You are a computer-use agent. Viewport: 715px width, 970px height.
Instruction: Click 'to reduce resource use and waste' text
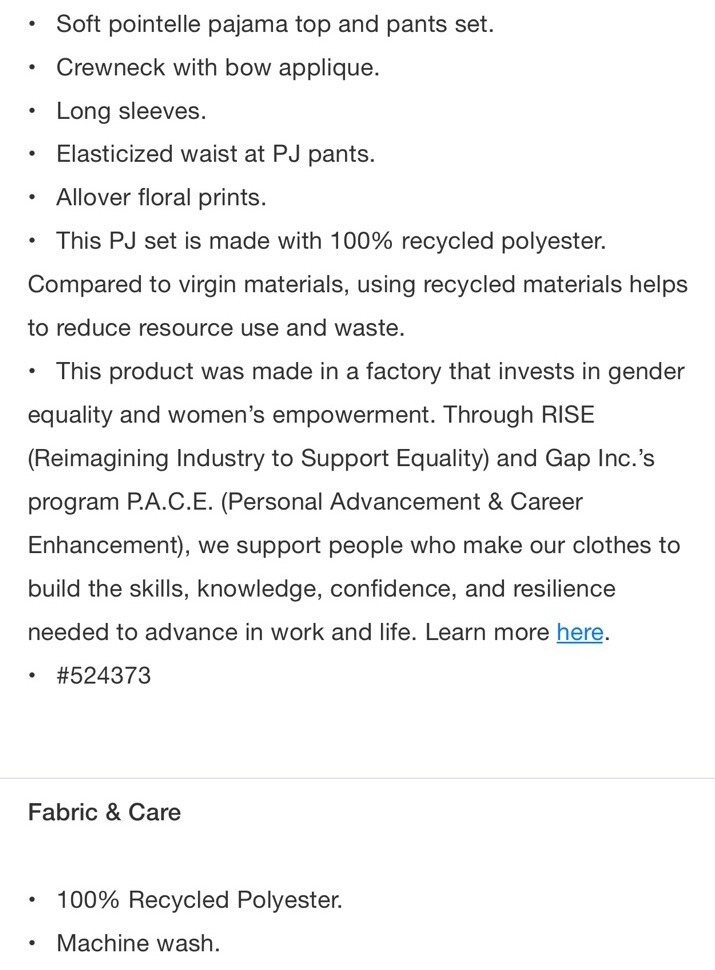[216, 328]
